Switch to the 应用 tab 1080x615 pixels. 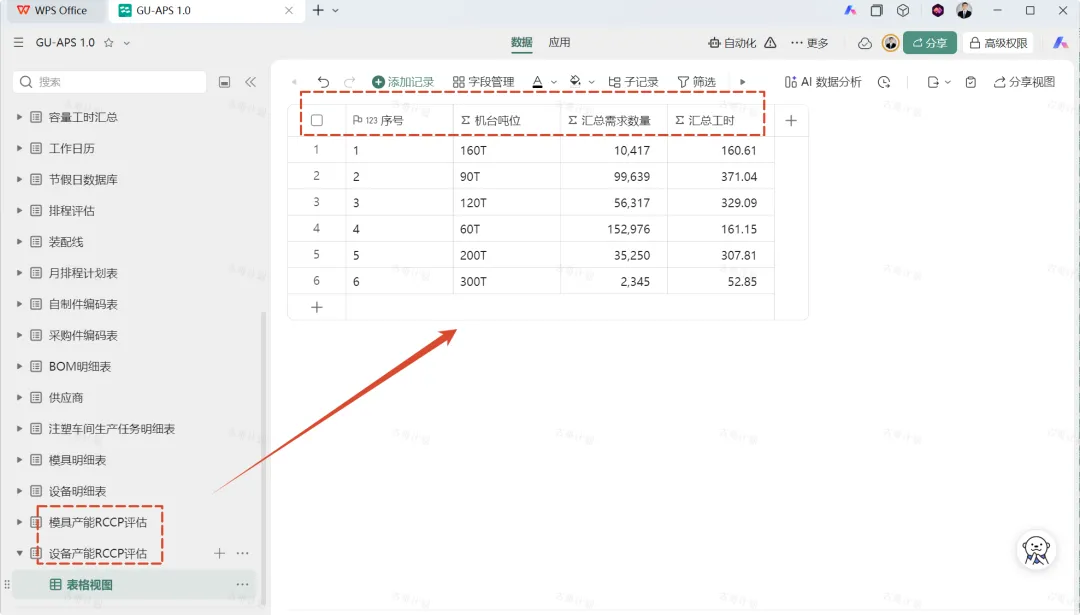pyautogui.click(x=559, y=43)
